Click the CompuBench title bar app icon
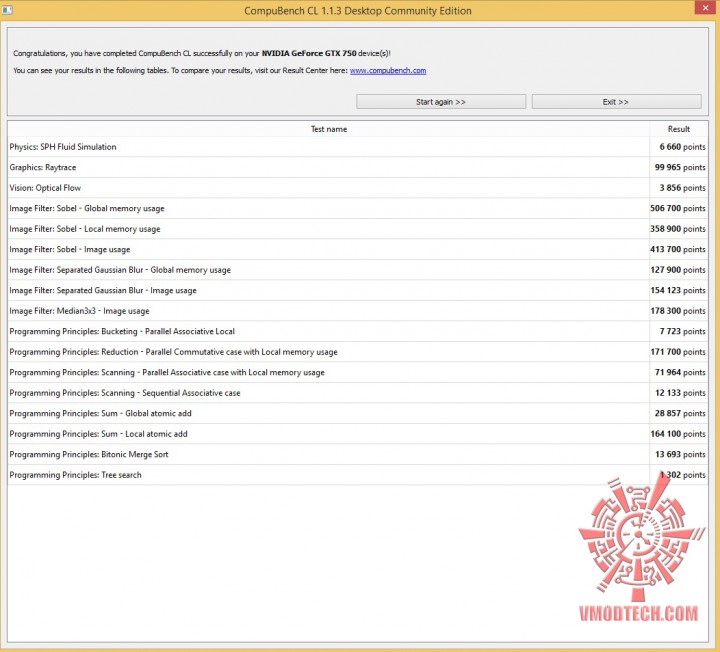This screenshot has height=652, width=720. pyautogui.click(x=7, y=10)
